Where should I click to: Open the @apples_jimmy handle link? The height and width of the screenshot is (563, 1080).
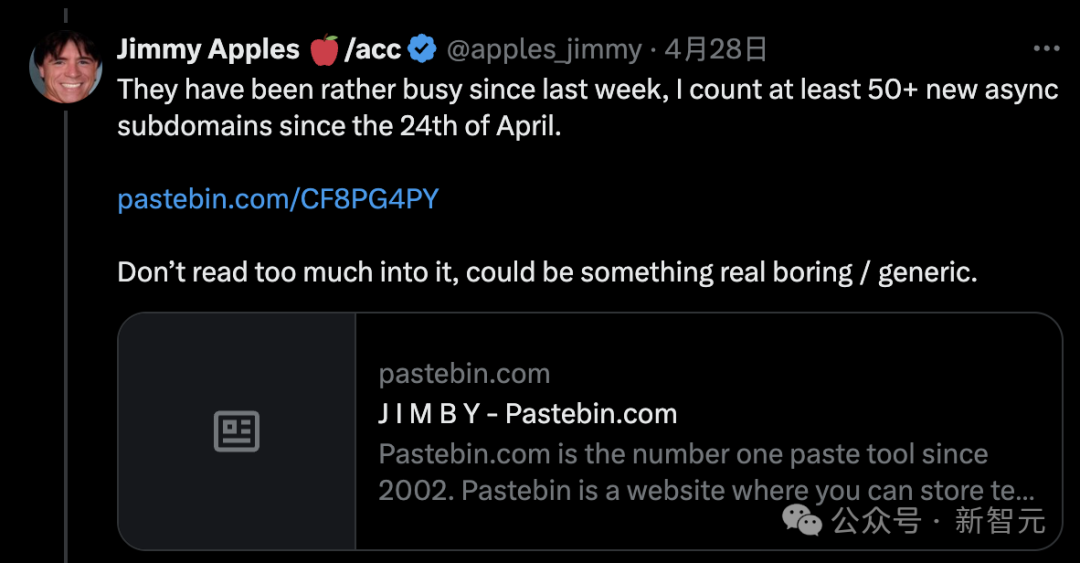(543, 49)
